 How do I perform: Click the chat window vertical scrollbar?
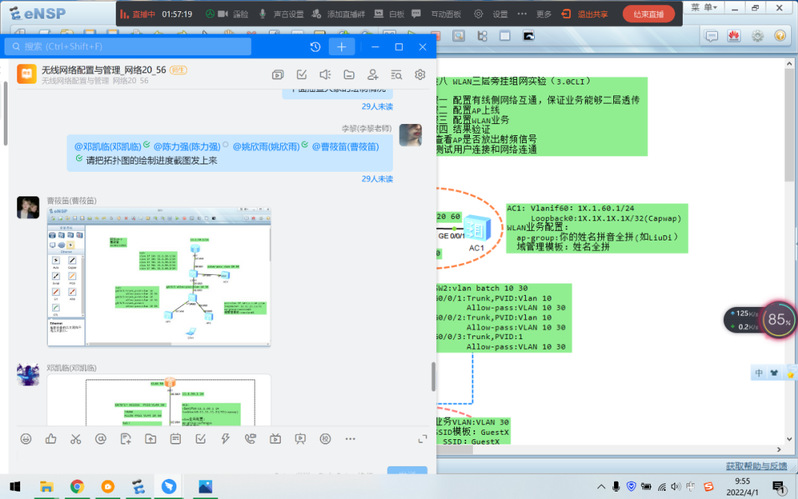point(432,375)
